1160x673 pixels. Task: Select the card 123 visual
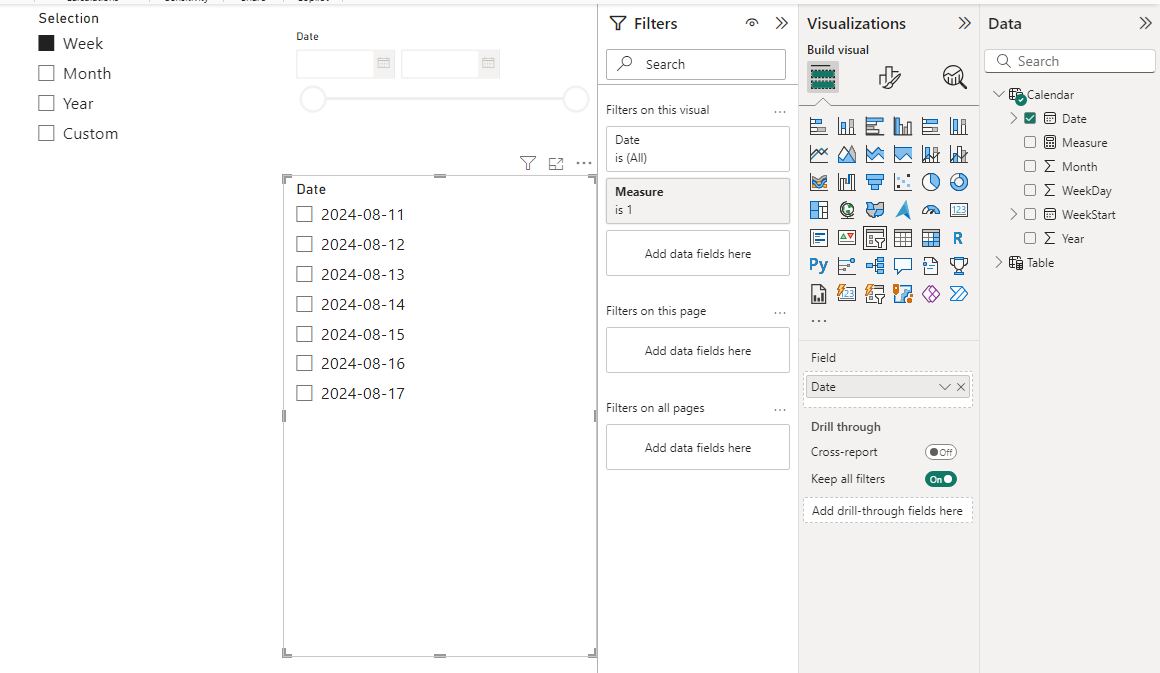959,210
